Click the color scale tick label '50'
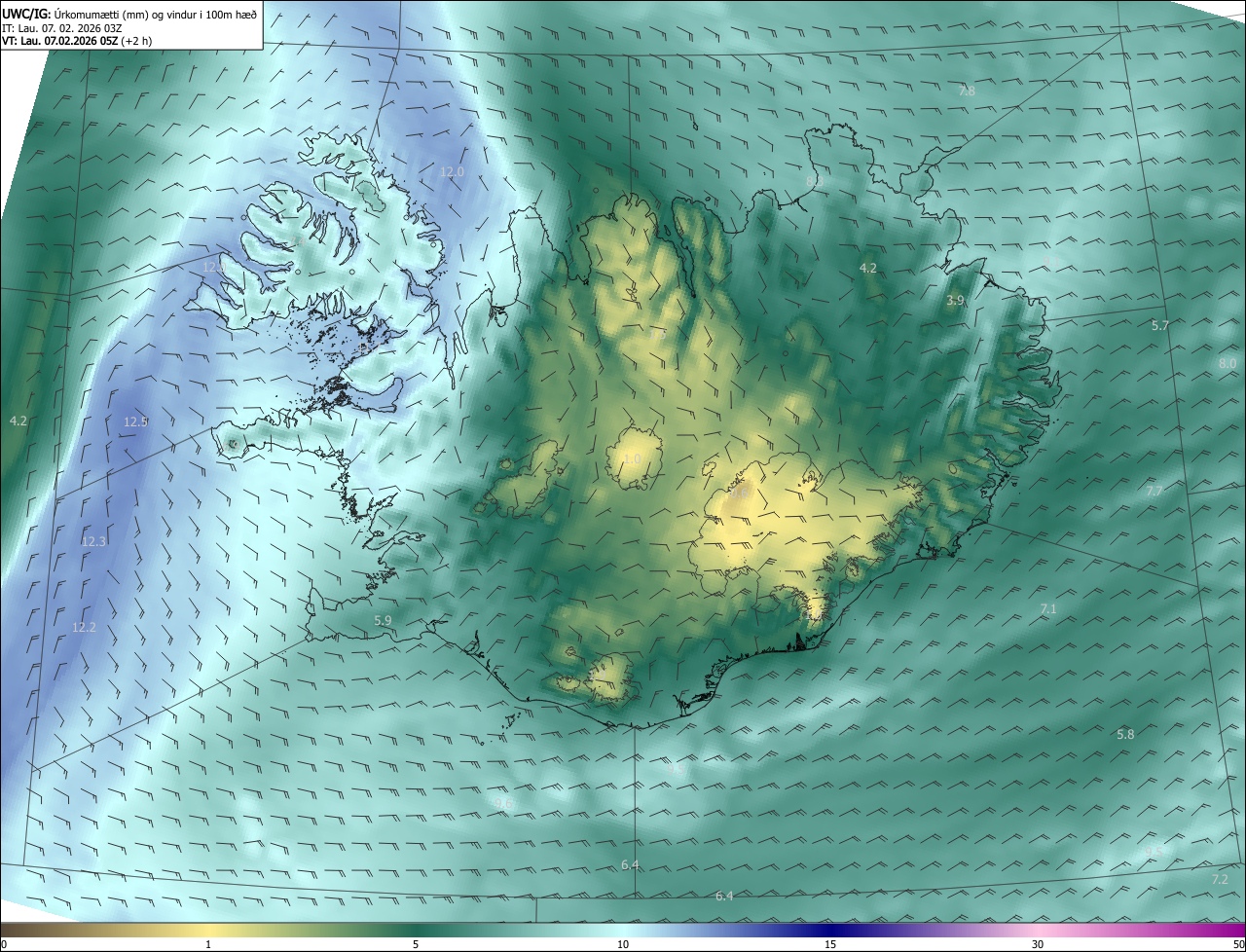Viewport: 1246px width, 952px height. point(1238,944)
